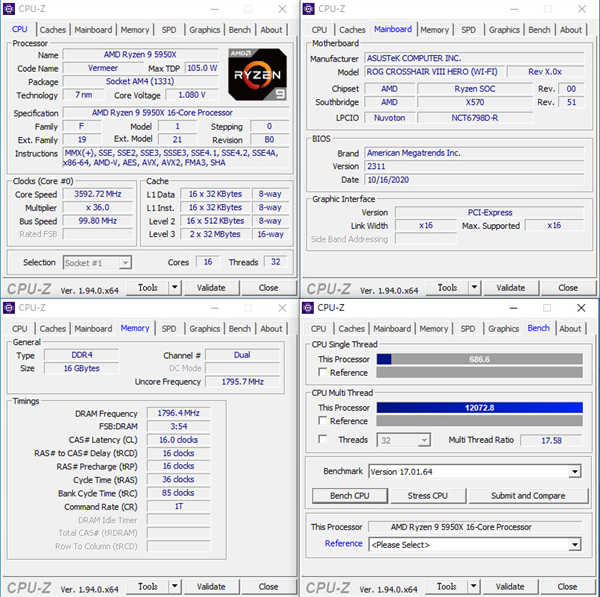600x597 pixels.
Task: Open the Bench tab in the CPU window
Action: click(x=240, y=29)
